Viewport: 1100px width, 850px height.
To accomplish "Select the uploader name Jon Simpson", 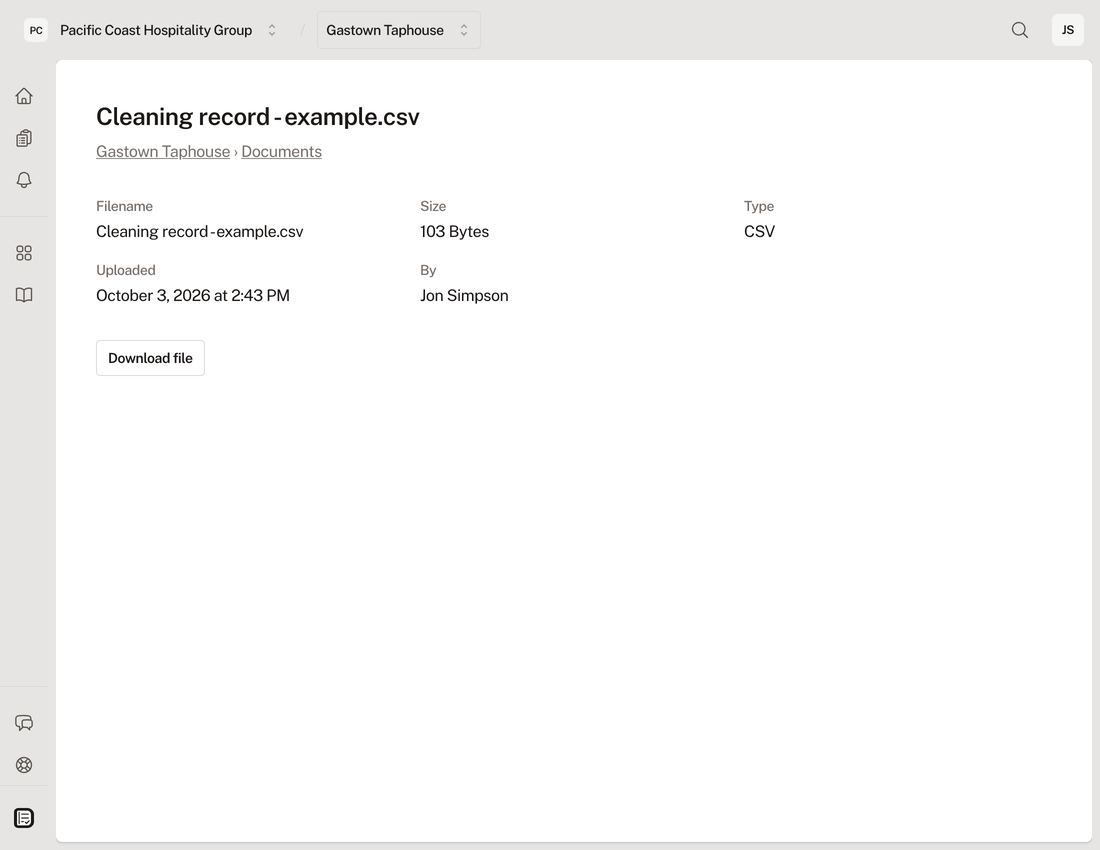I will pos(464,296).
